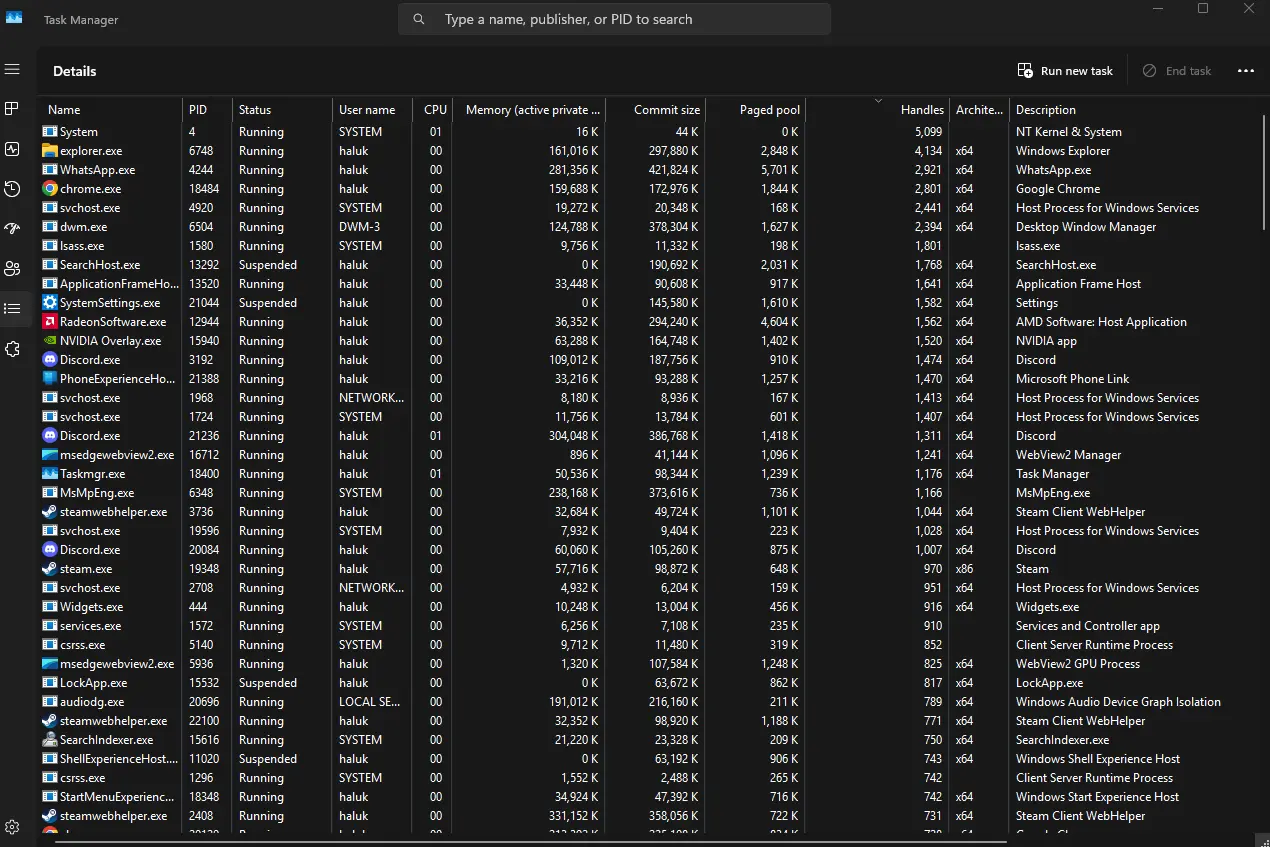Click the Suspended status of ShellExperienceHost

[268, 759]
